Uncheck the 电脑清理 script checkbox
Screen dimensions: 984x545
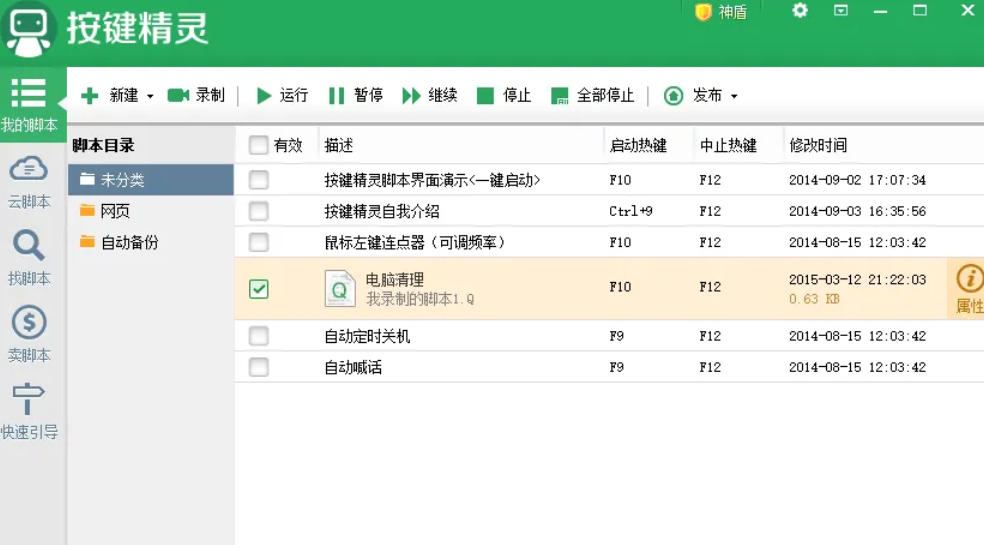click(259, 288)
